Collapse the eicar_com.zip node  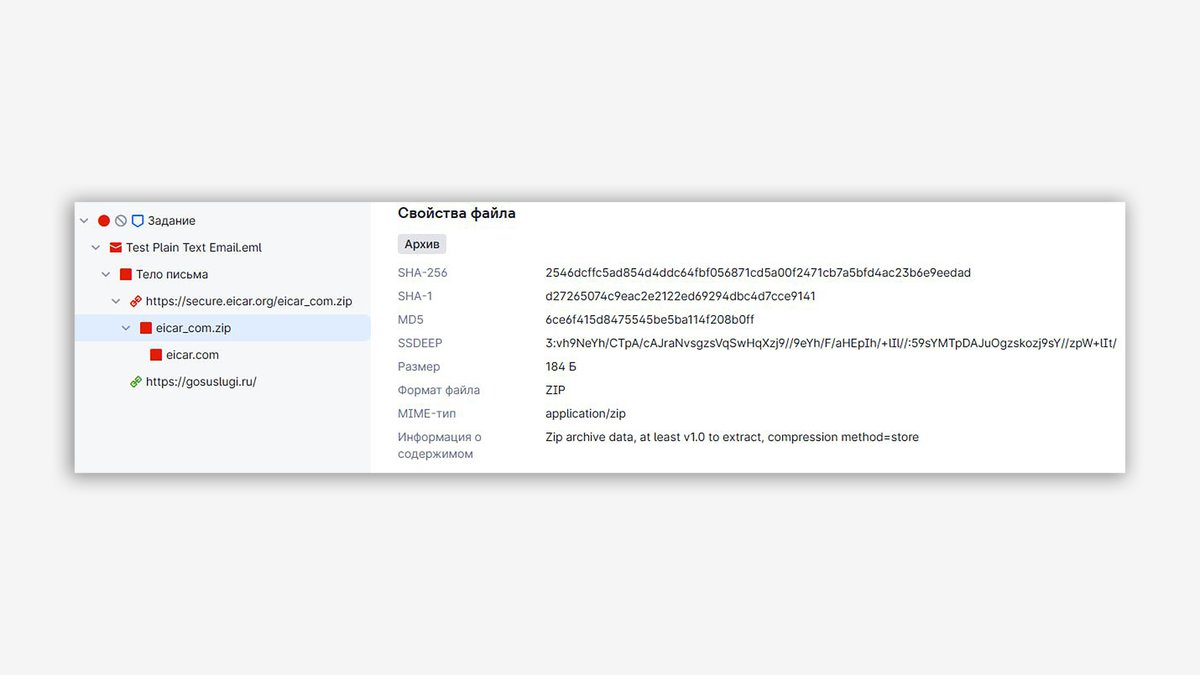click(x=126, y=328)
